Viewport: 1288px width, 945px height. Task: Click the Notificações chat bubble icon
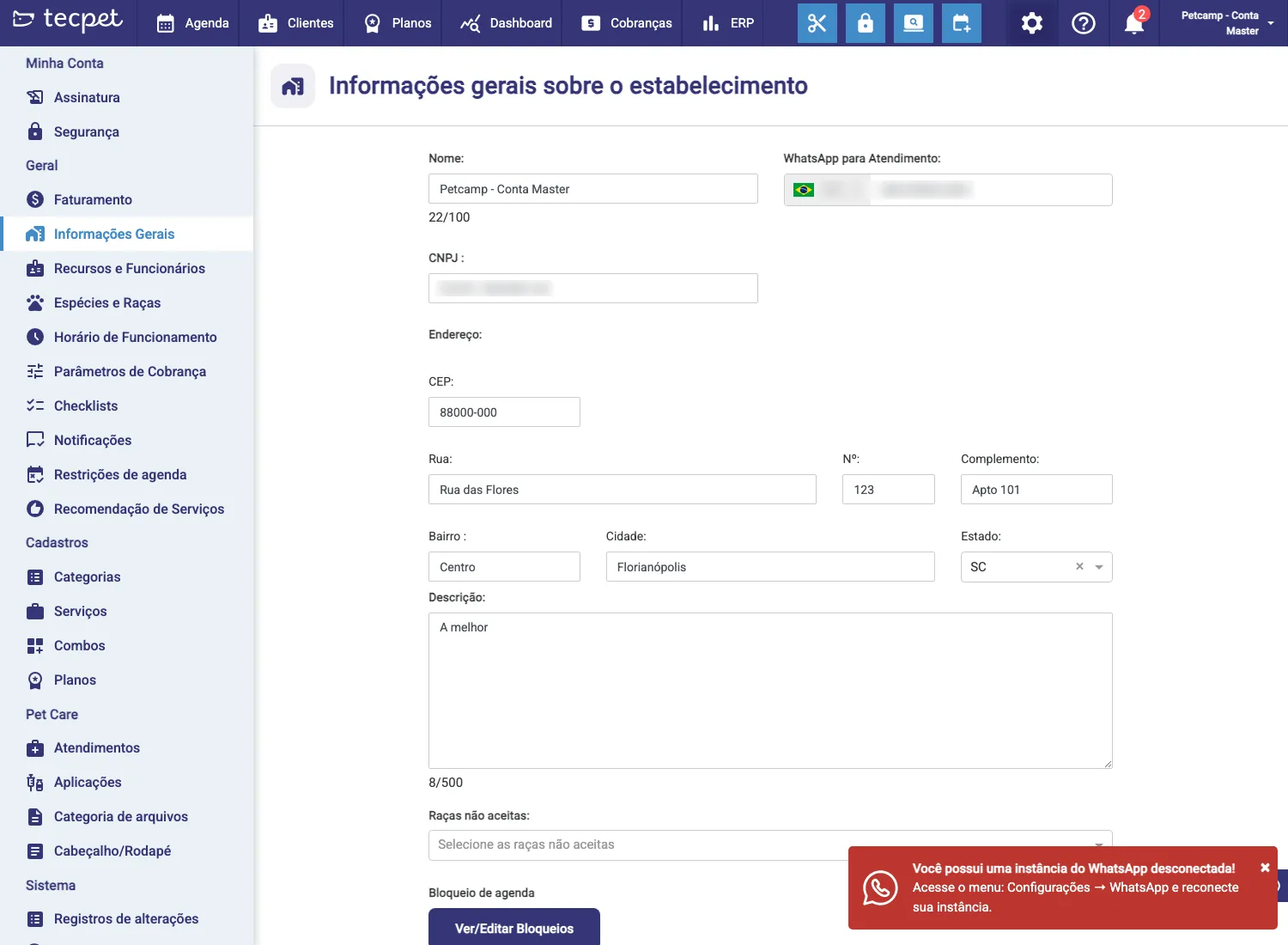click(35, 440)
